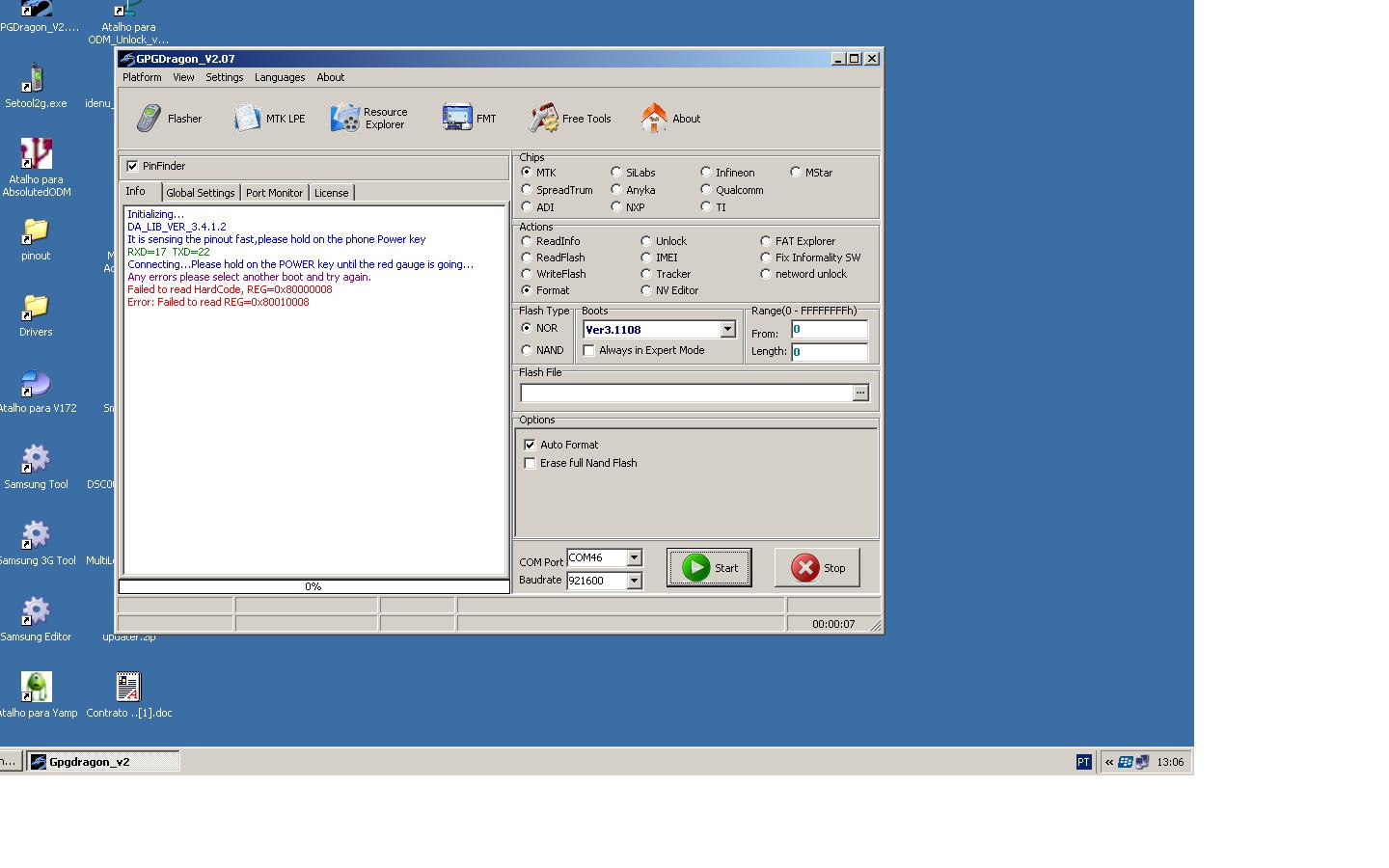Click PT language indicator in system tray
This screenshot has width=1389, height=868.
pyautogui.click(x=1083, y=762)
